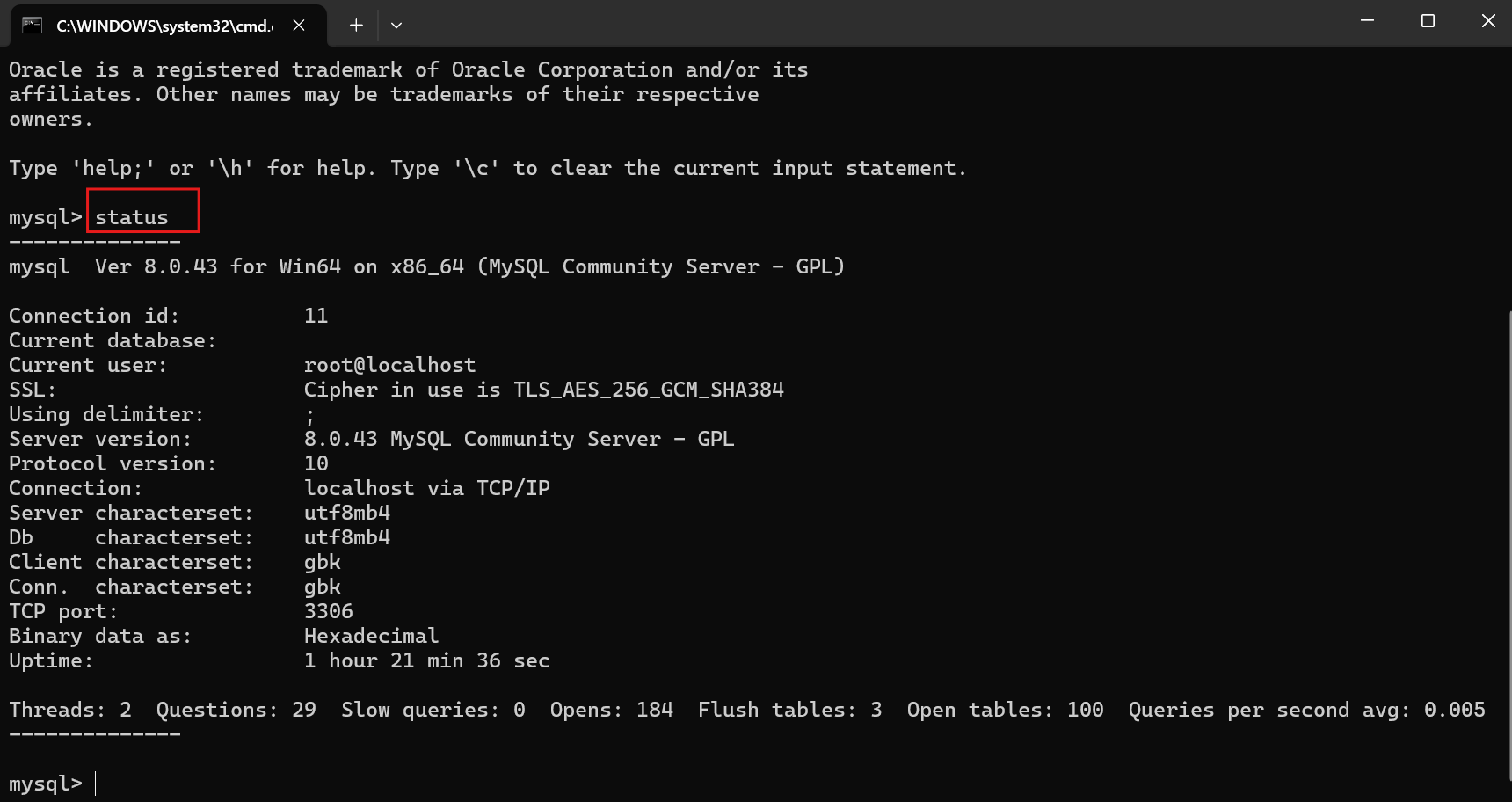
Task: Click the TCP port value 3306
Action: tap(329, 610)
